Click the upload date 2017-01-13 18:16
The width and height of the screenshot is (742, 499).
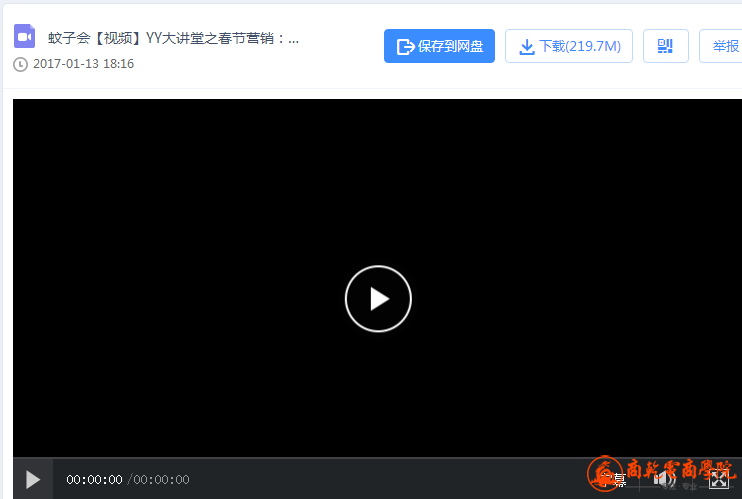[x=83, y=64]
